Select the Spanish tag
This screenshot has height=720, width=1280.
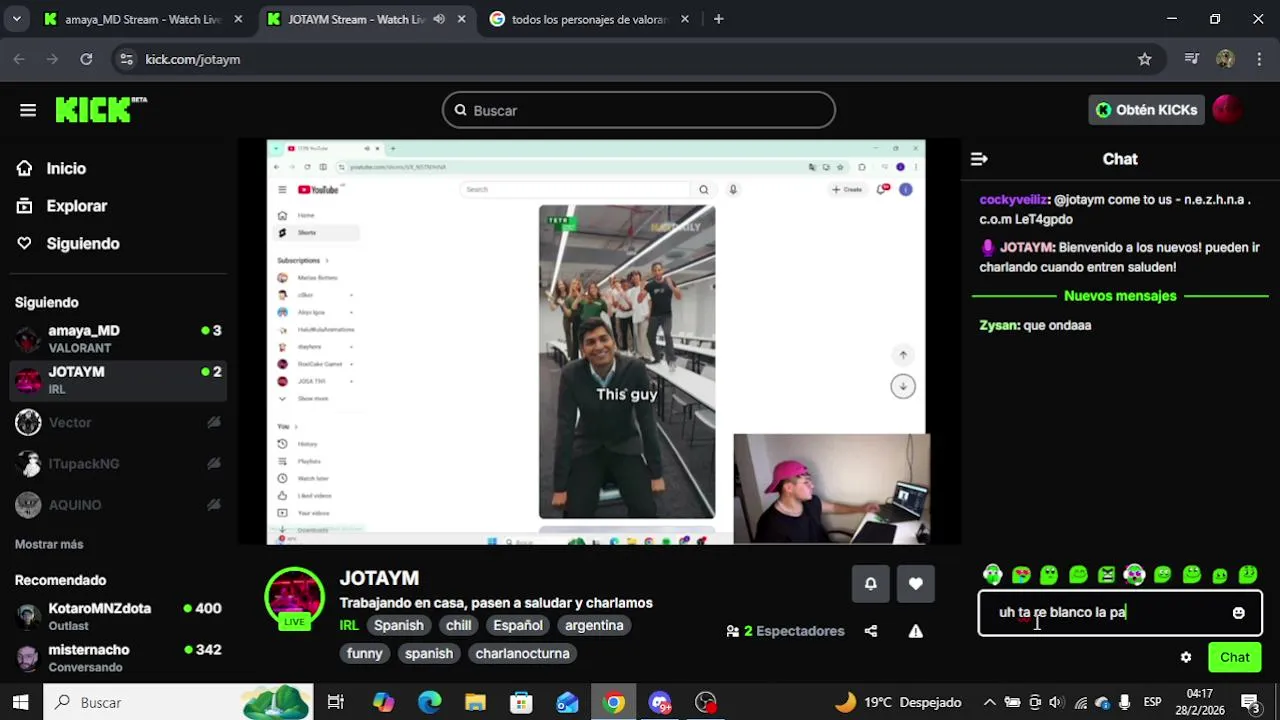tap(399, 626)
